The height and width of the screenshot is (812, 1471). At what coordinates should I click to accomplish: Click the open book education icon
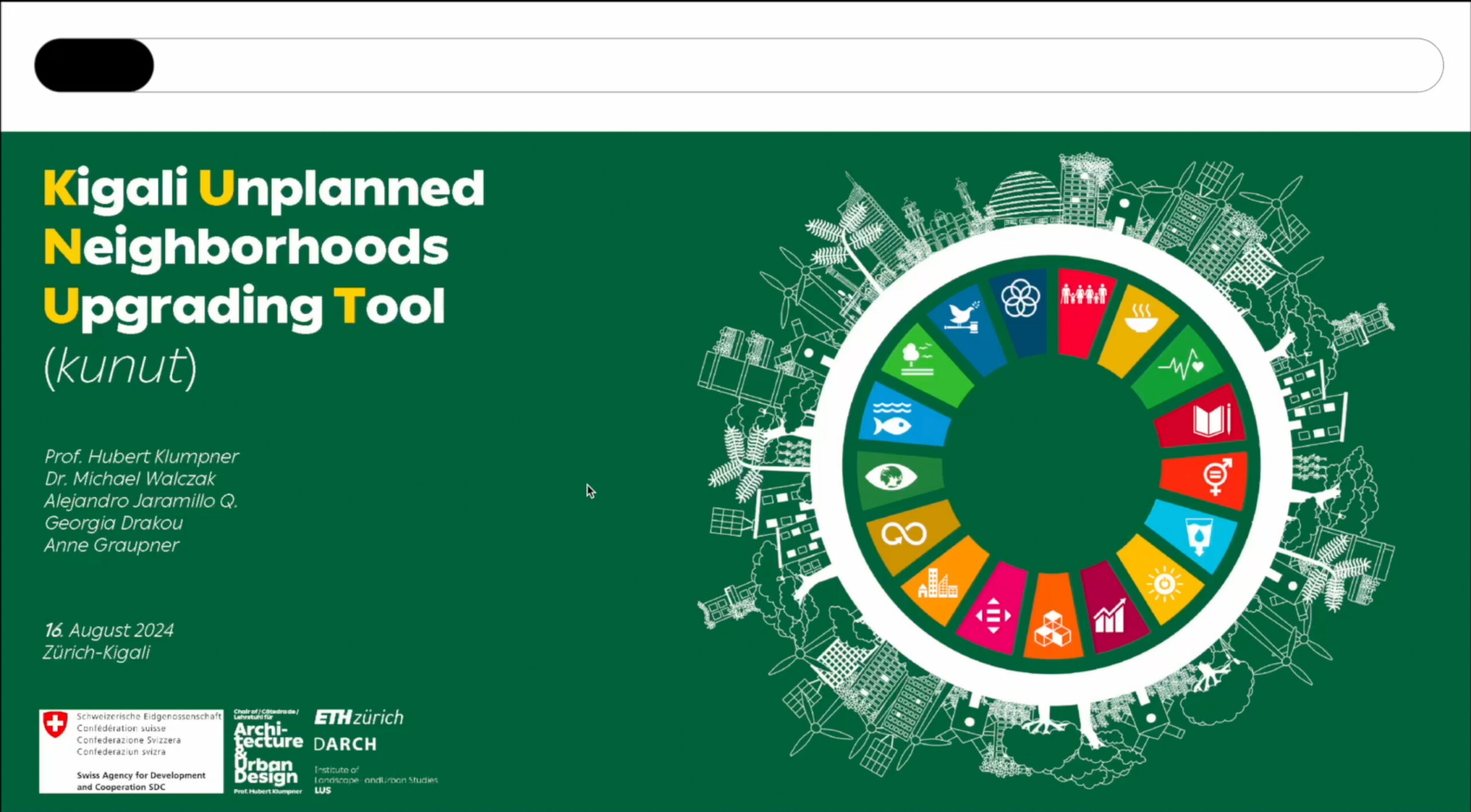(1212, 420)
